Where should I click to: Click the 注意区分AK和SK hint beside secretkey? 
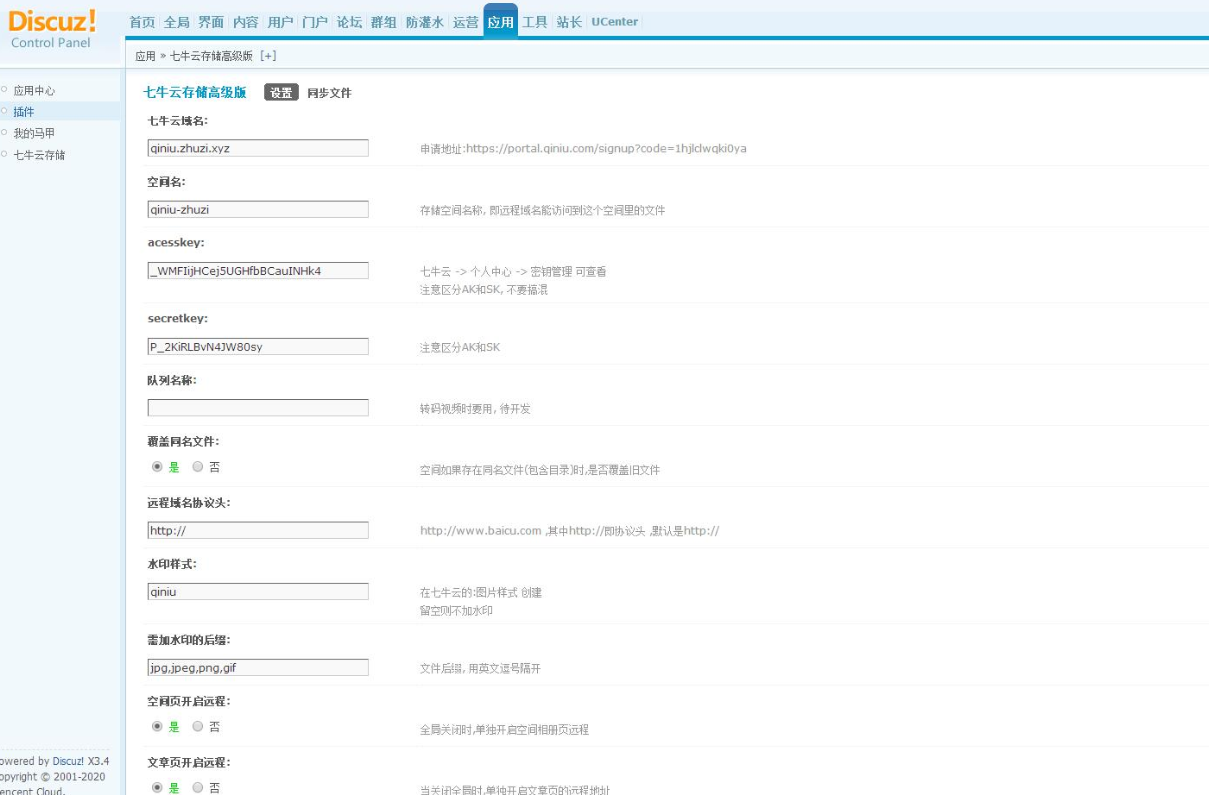[460, 347]
